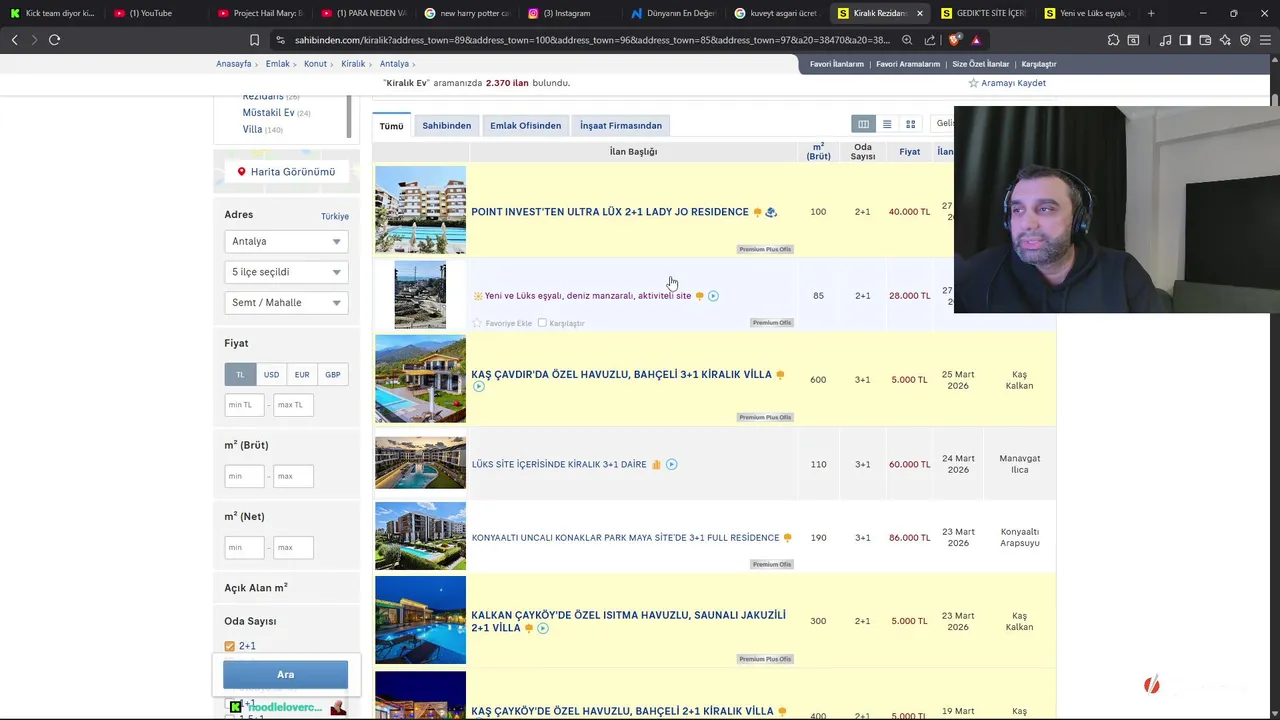Select the Emlak Ofisinden tab

(525, 126)
